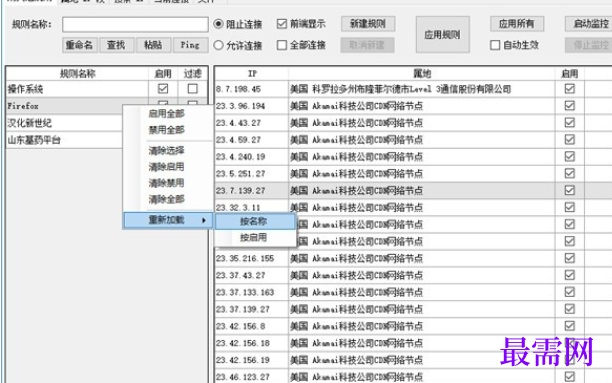This screenshot has width=612, height=383.
Task: Toggle 启用 checkbox for IP 23.4.240.19
Action: [x=569, y=157]
